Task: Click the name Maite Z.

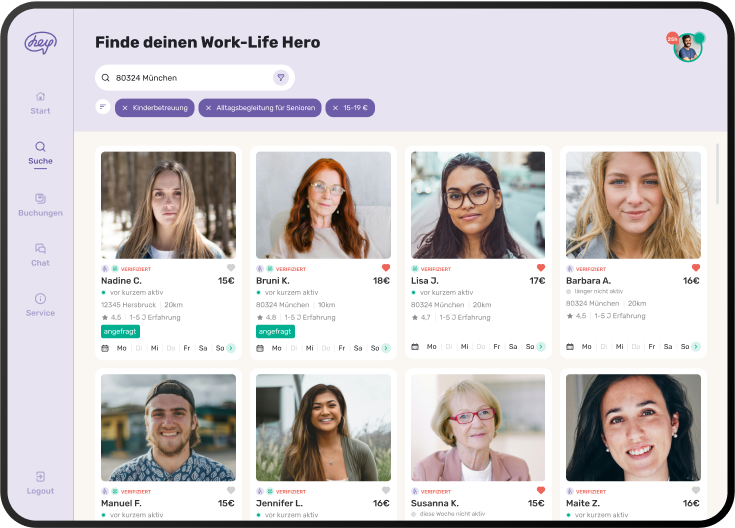Action: 583,503
